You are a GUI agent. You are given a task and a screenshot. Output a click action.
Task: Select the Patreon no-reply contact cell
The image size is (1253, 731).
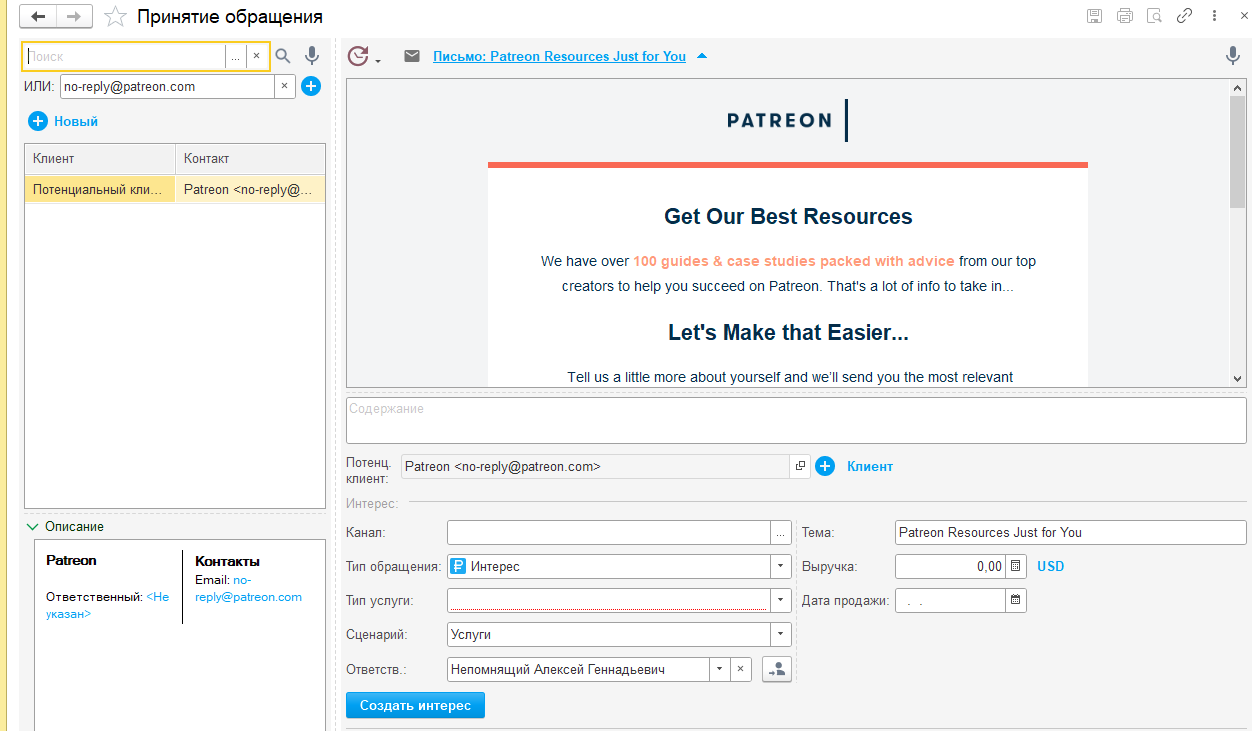pos(250,189)
